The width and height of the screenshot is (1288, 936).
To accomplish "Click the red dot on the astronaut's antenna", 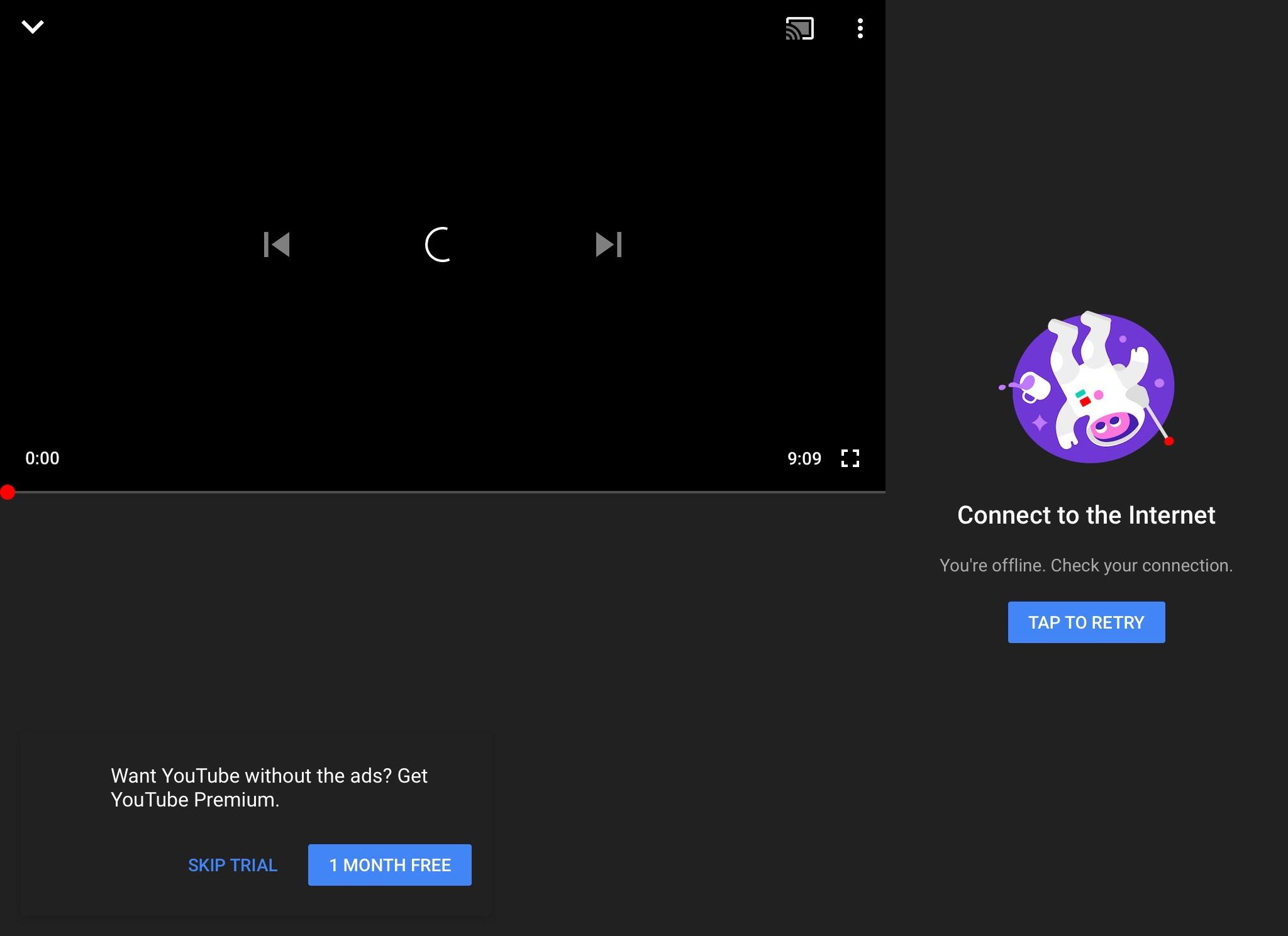I will tap(1169, 441).
